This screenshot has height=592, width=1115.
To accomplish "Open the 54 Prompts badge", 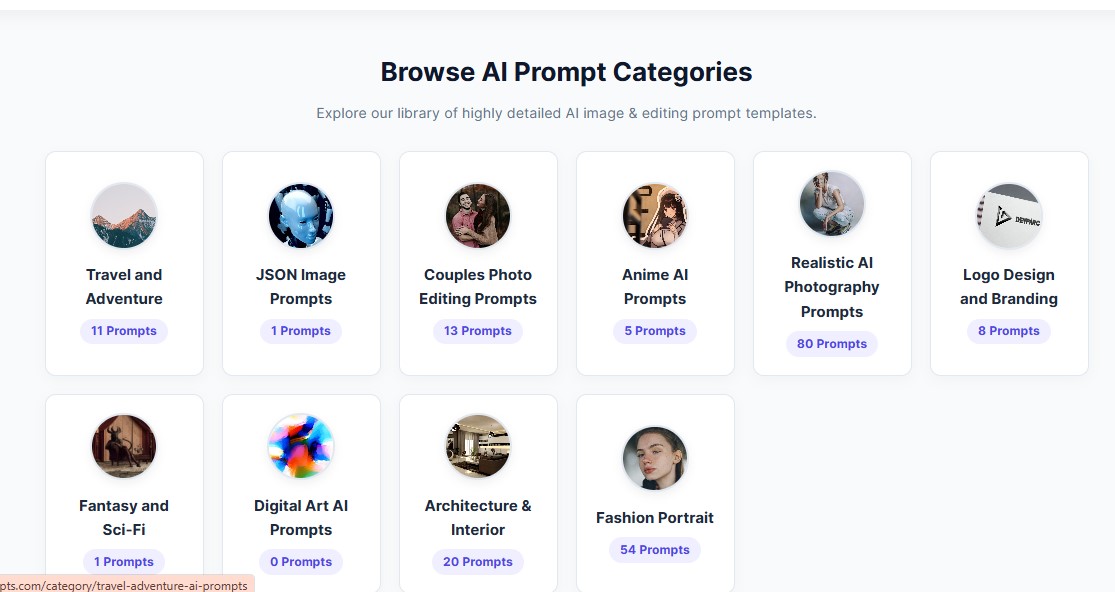I will (655, 550).
